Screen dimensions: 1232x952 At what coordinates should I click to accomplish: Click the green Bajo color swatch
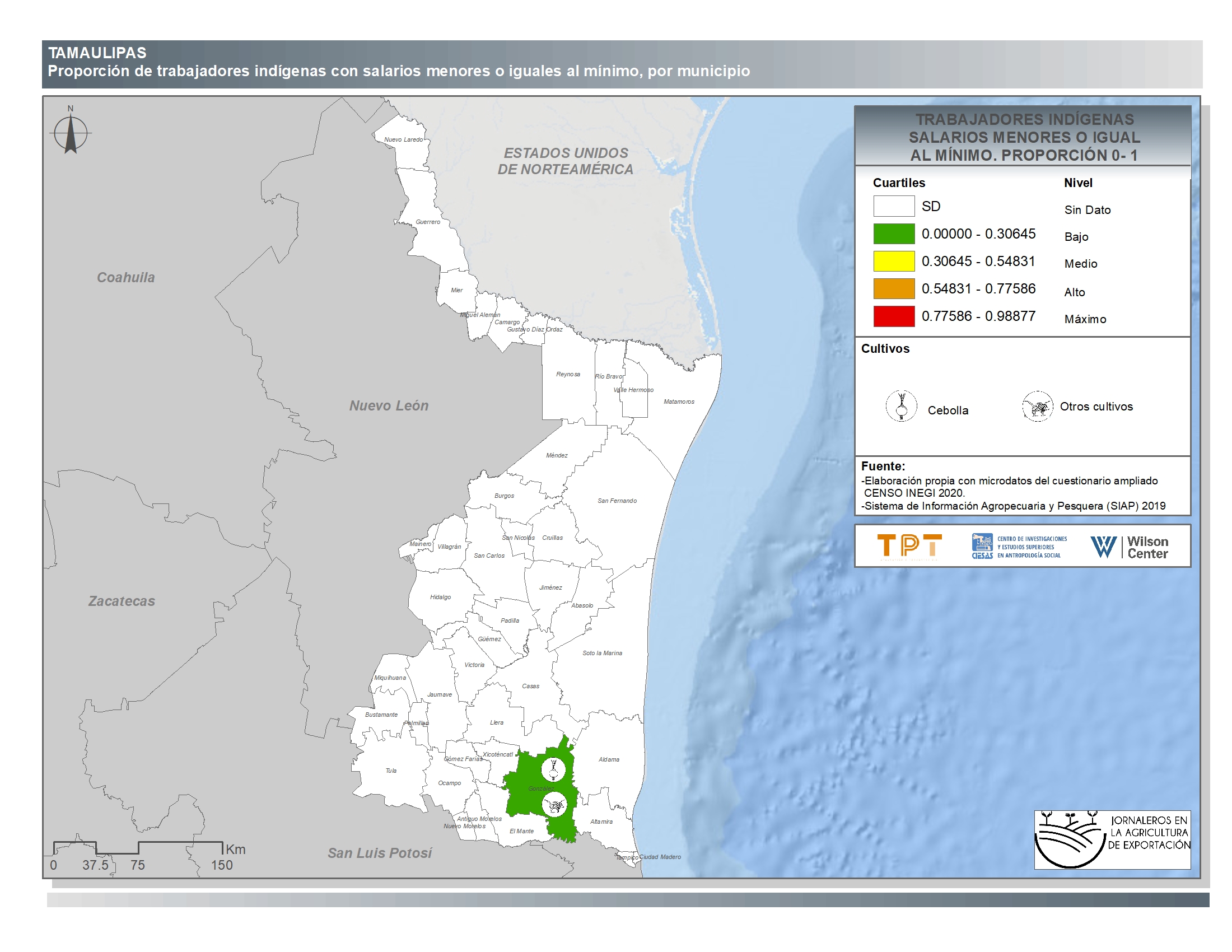point(894,234)
